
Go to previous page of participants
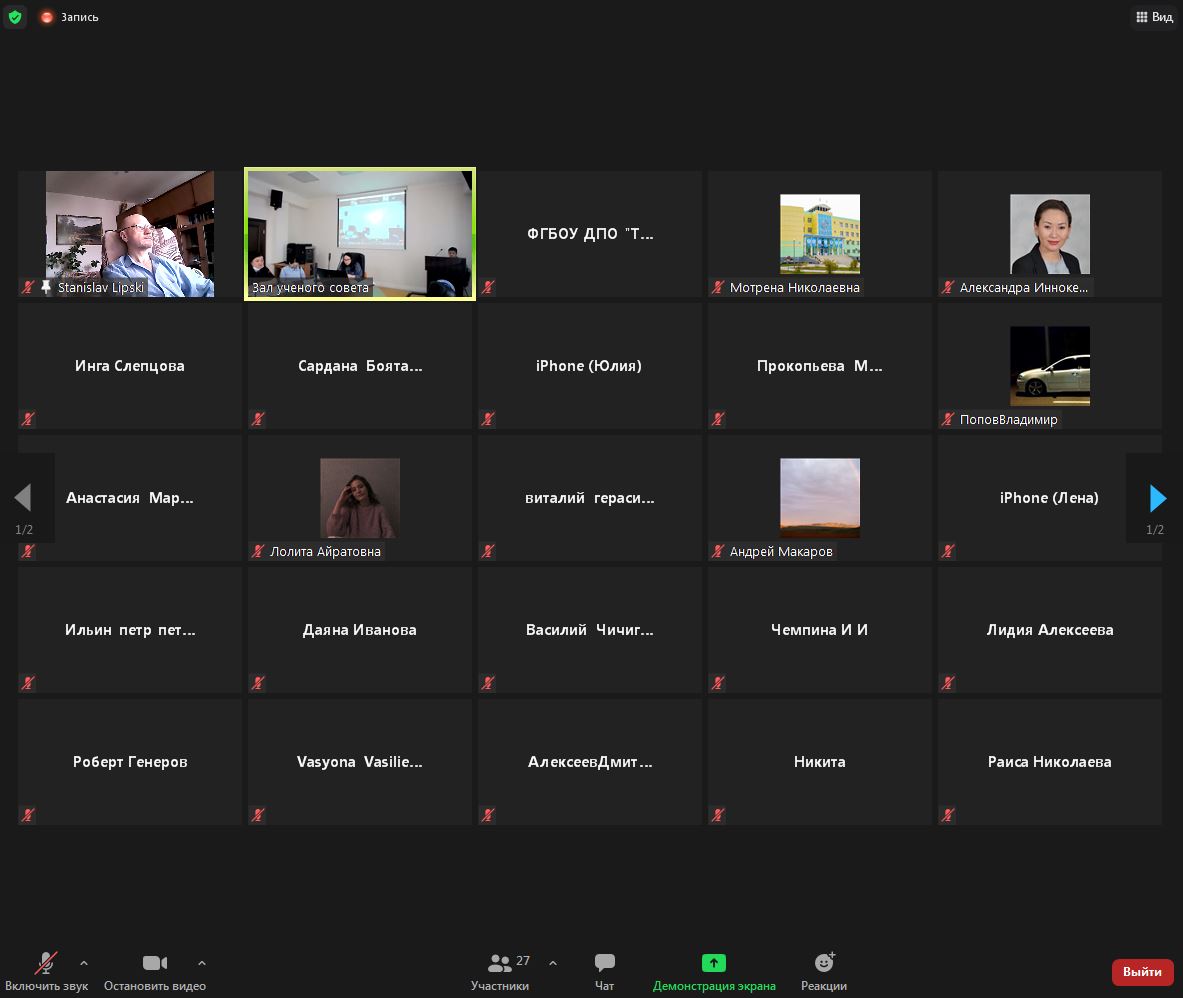pyautogui.click(x=23, y=498)
